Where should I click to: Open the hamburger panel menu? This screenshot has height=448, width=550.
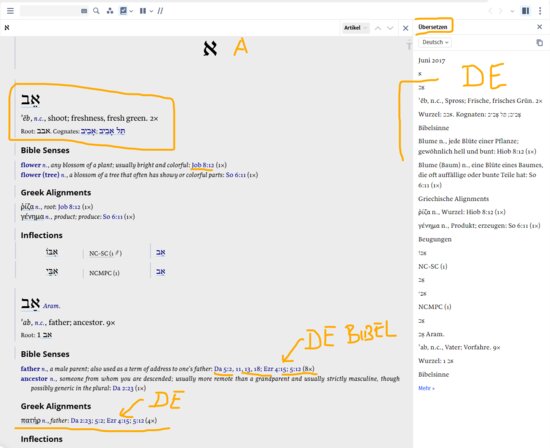point(10,11)
